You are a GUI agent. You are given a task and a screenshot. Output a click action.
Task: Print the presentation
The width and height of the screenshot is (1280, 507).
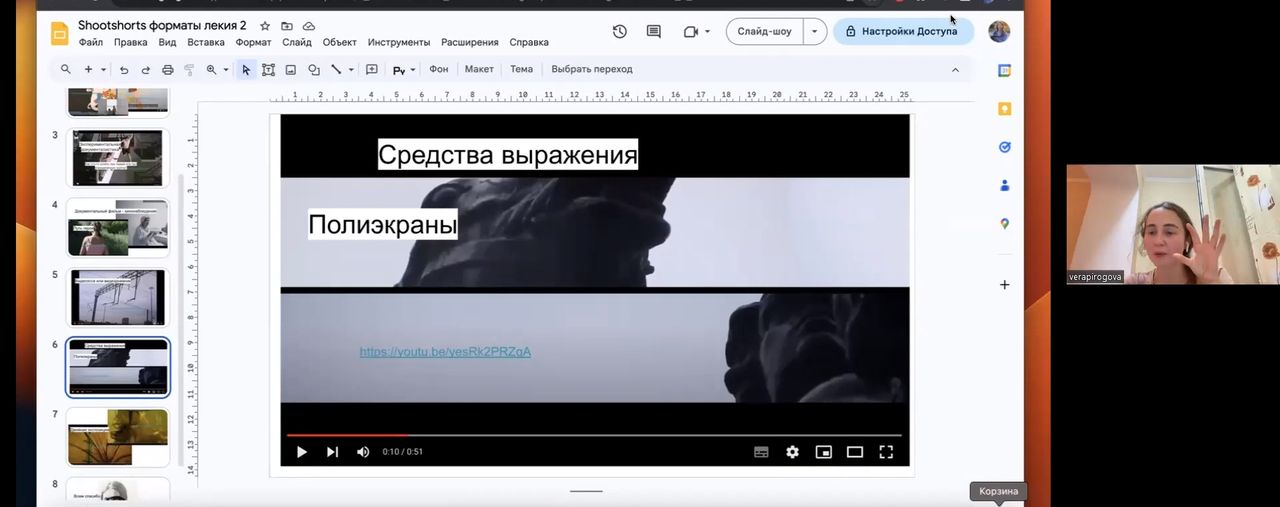167,70
